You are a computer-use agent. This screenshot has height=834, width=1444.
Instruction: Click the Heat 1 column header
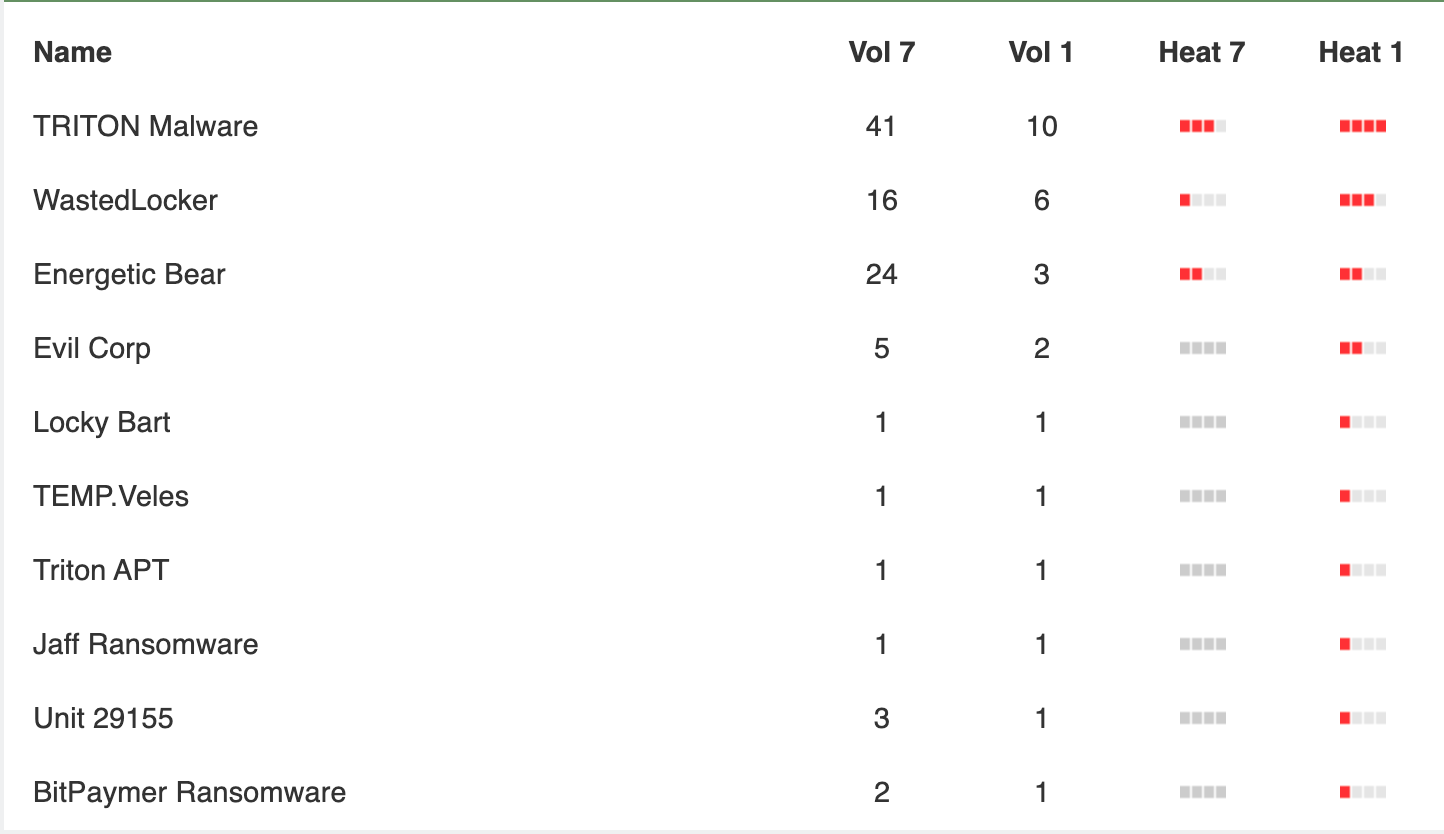1361,52
